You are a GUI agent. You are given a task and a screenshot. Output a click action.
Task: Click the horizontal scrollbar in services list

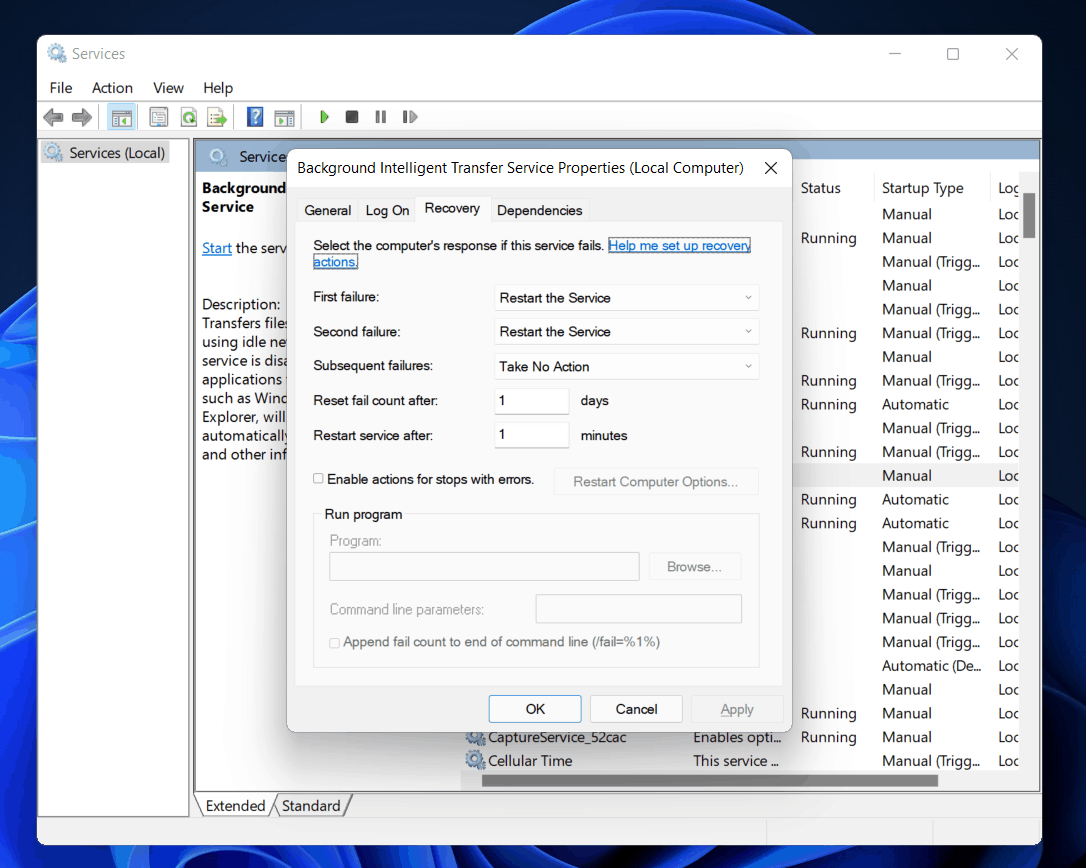pos(709,780)
